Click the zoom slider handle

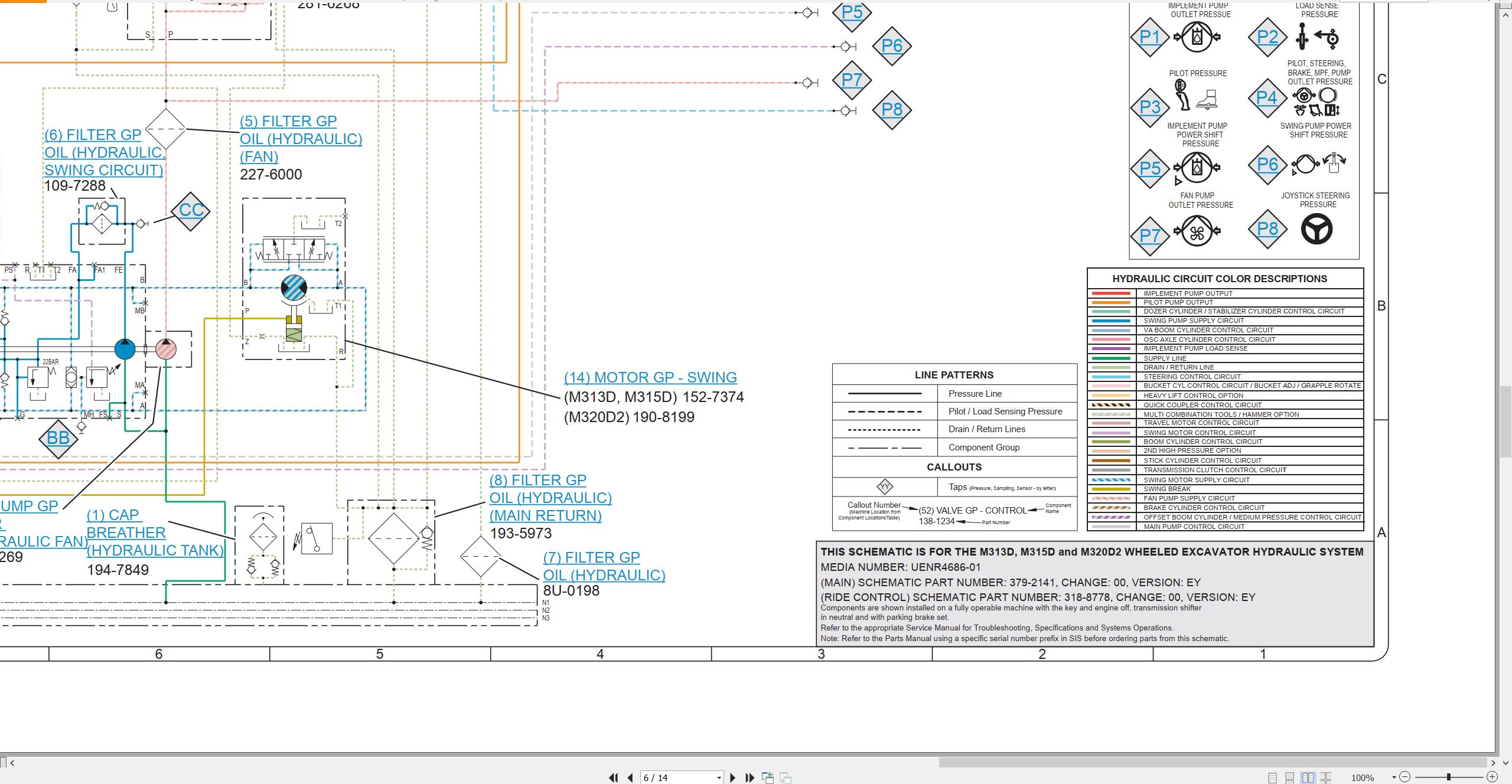1448,777
